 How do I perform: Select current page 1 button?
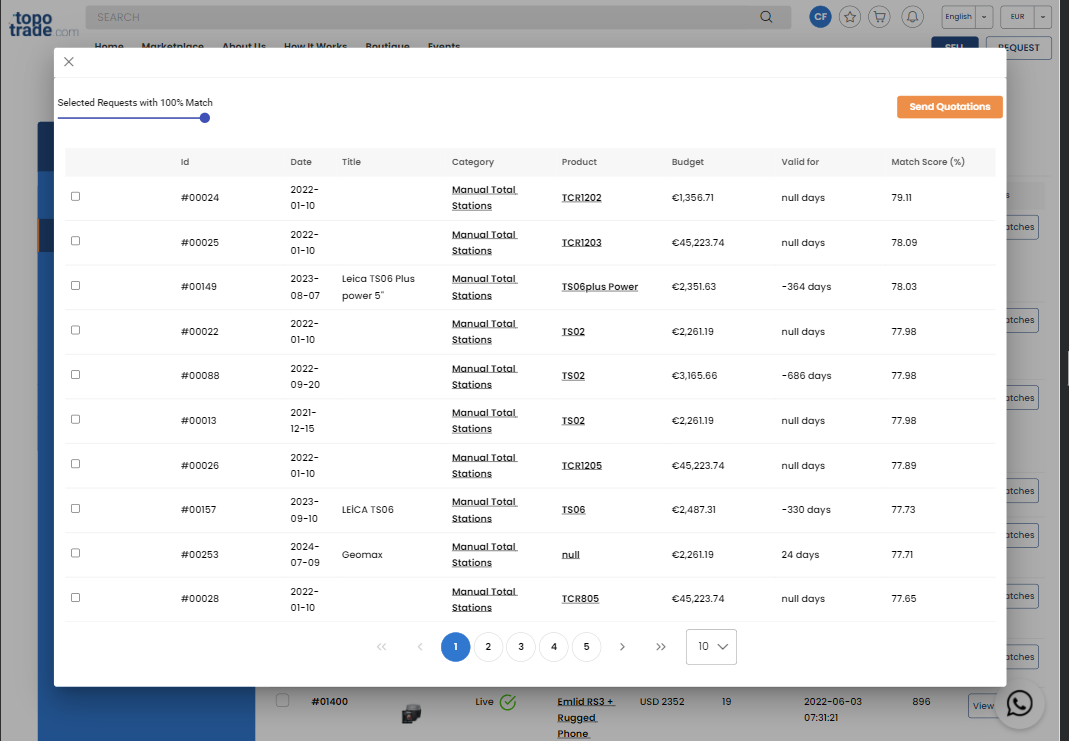pyautogui.click(x=455, y=647)
